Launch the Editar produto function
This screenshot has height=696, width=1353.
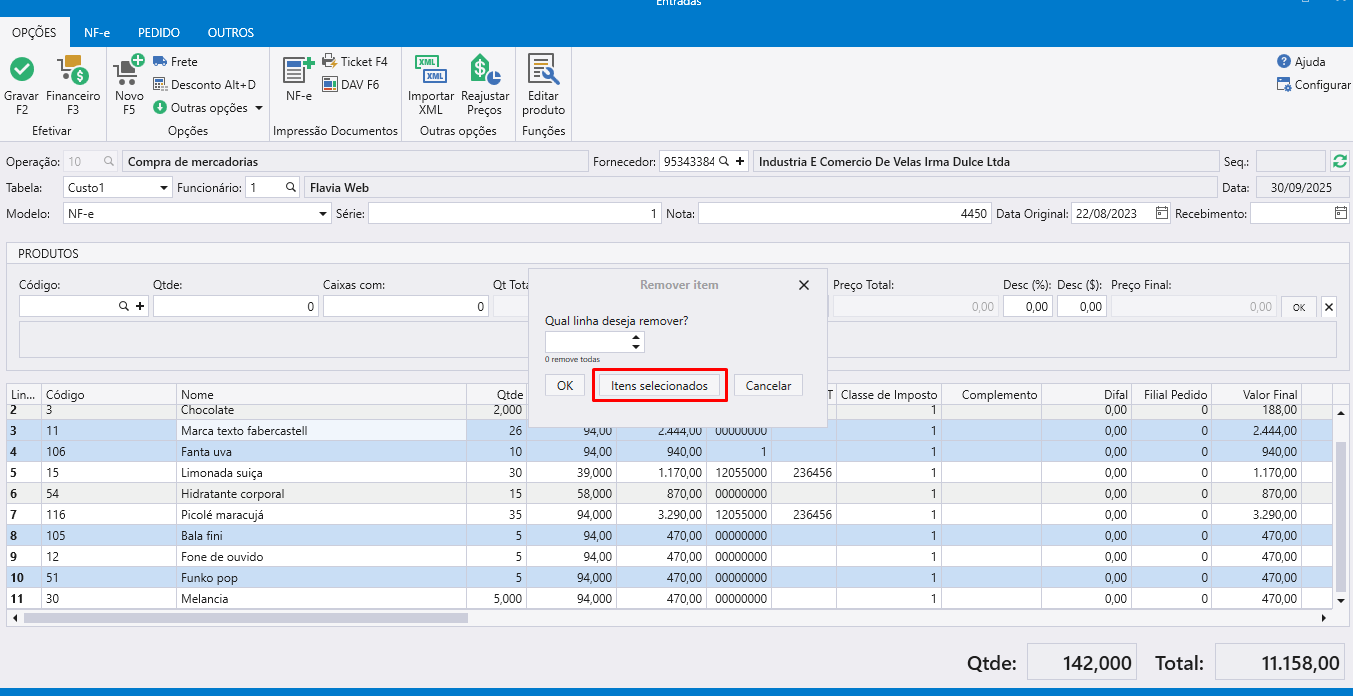tap(543, 70)
